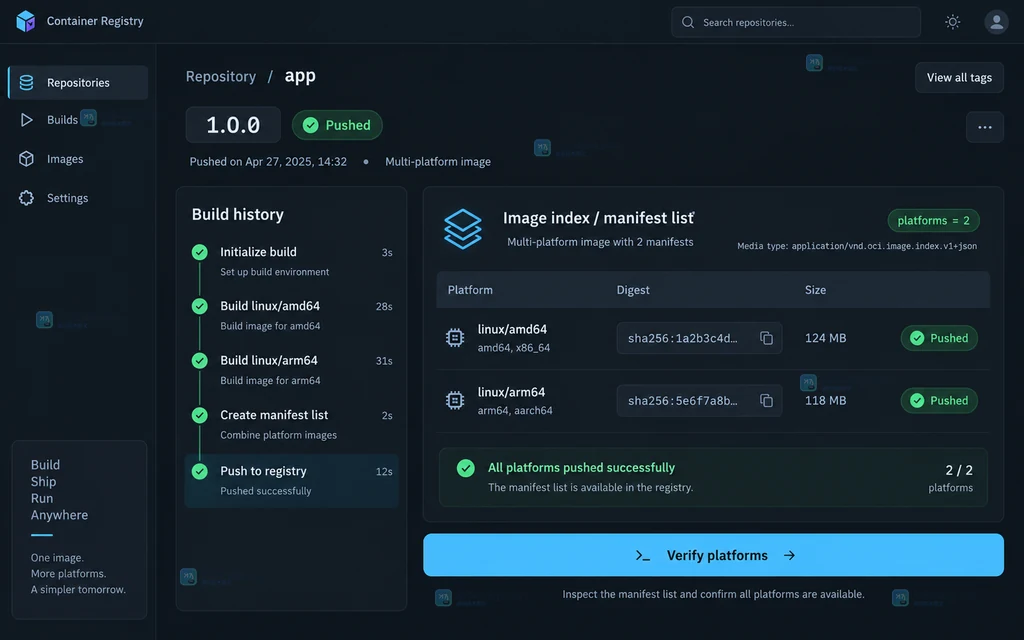The height and width of the screenshot is (640, 1024).
Task: Open Settings in the sidebar
Action: point(67,198)
